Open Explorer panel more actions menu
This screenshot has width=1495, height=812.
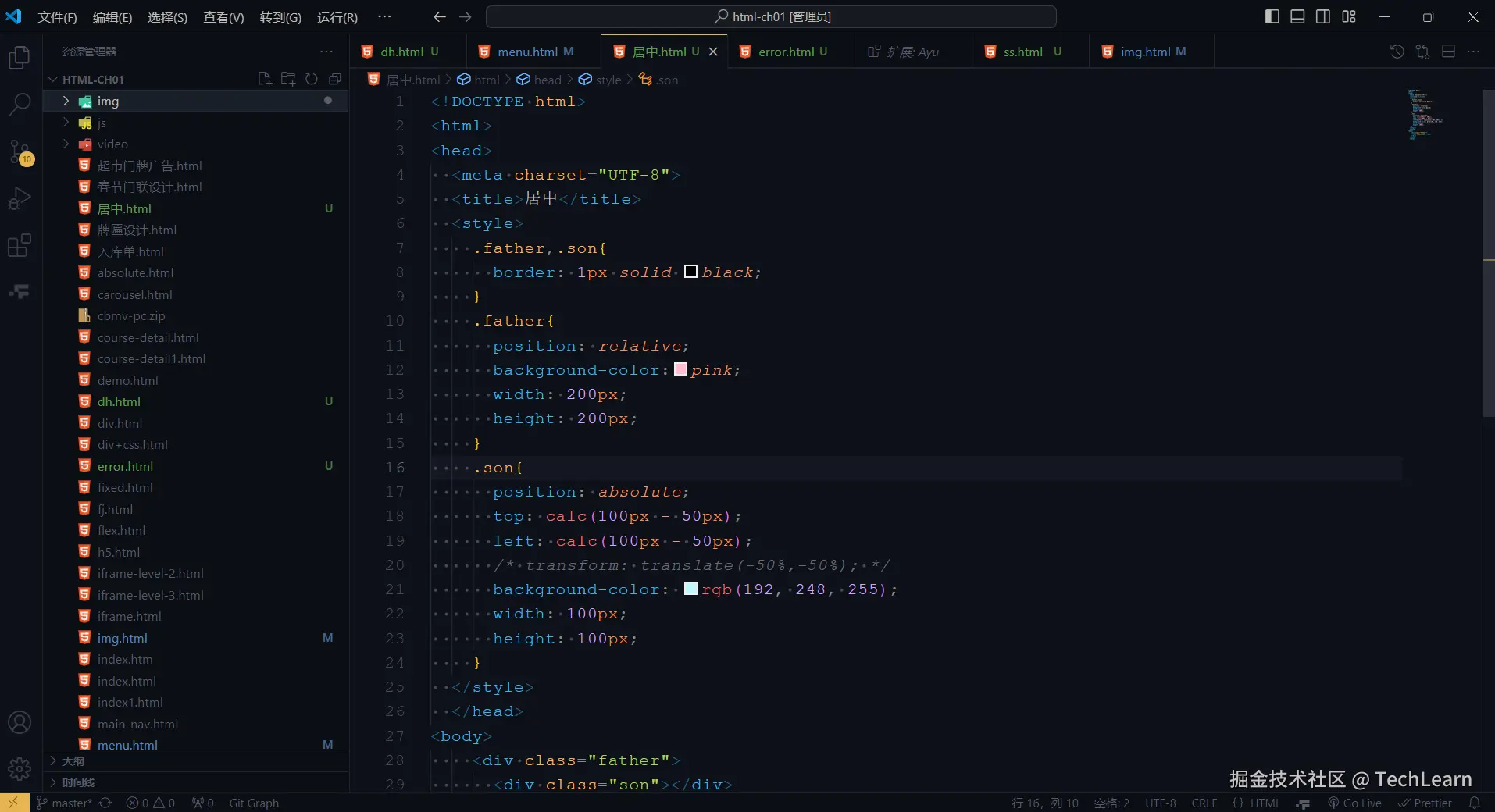326,52
